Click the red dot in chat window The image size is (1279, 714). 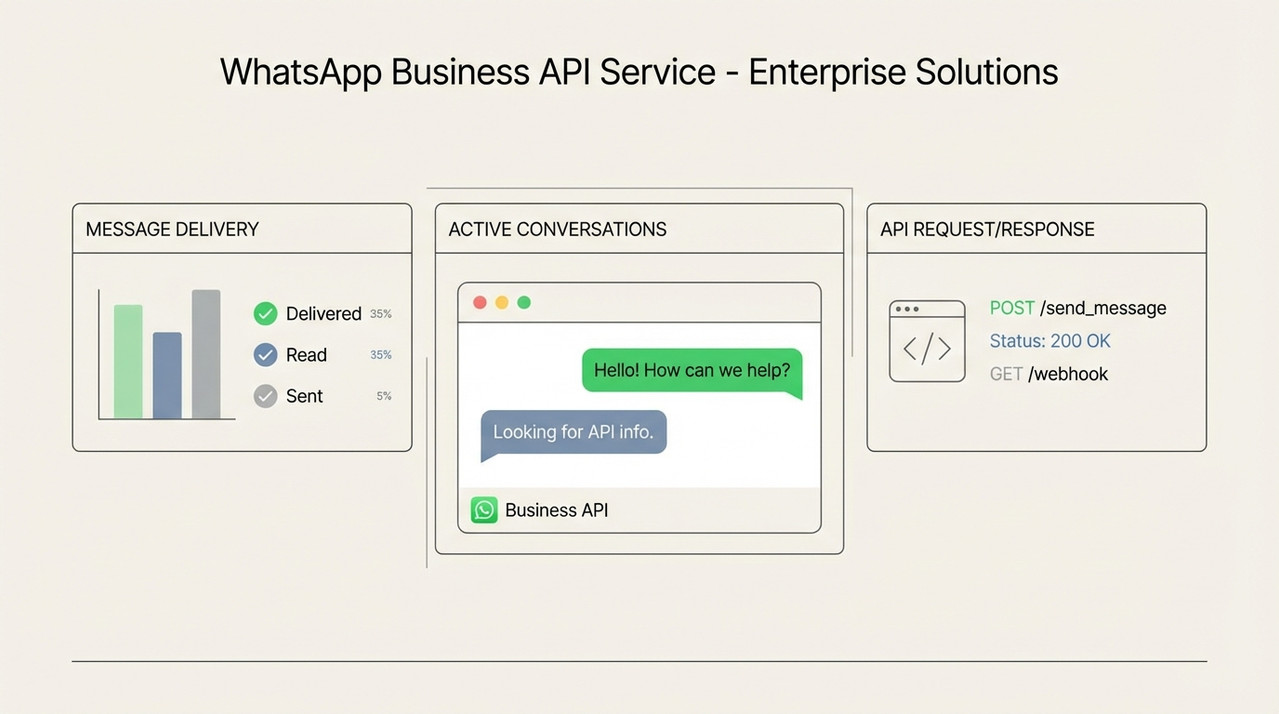(480, 302)
